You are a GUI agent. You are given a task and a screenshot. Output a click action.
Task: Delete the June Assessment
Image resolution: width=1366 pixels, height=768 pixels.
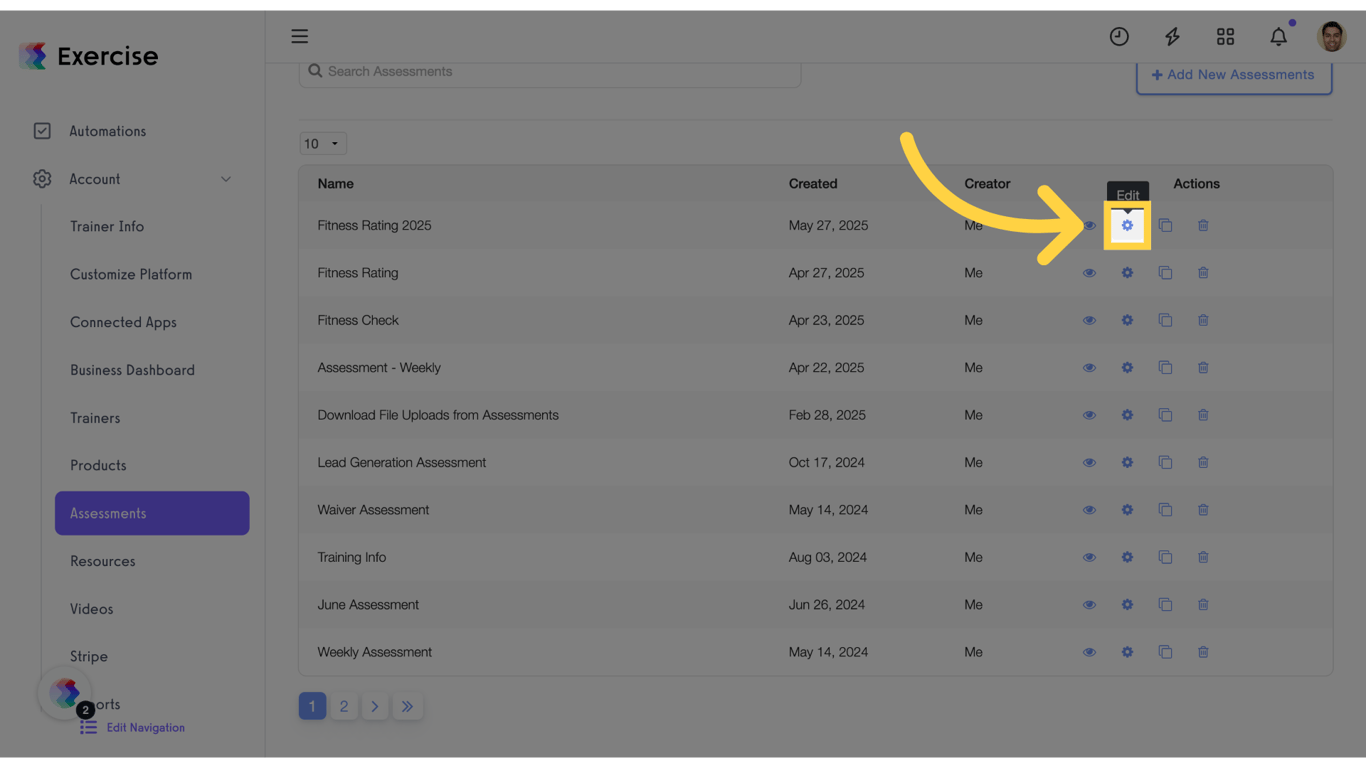tap(1203, 605)
